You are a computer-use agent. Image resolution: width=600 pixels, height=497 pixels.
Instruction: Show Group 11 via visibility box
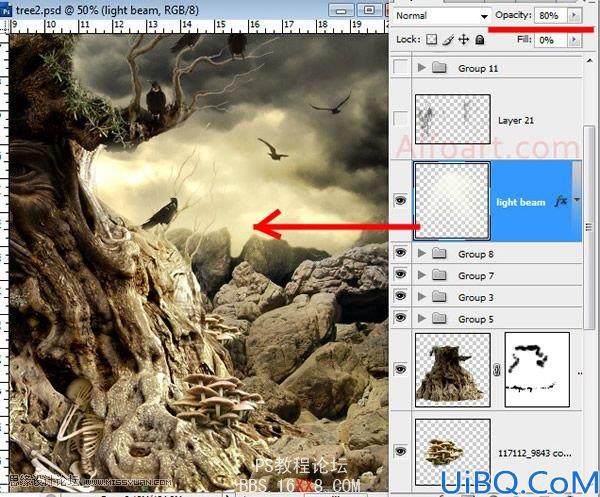400,67
